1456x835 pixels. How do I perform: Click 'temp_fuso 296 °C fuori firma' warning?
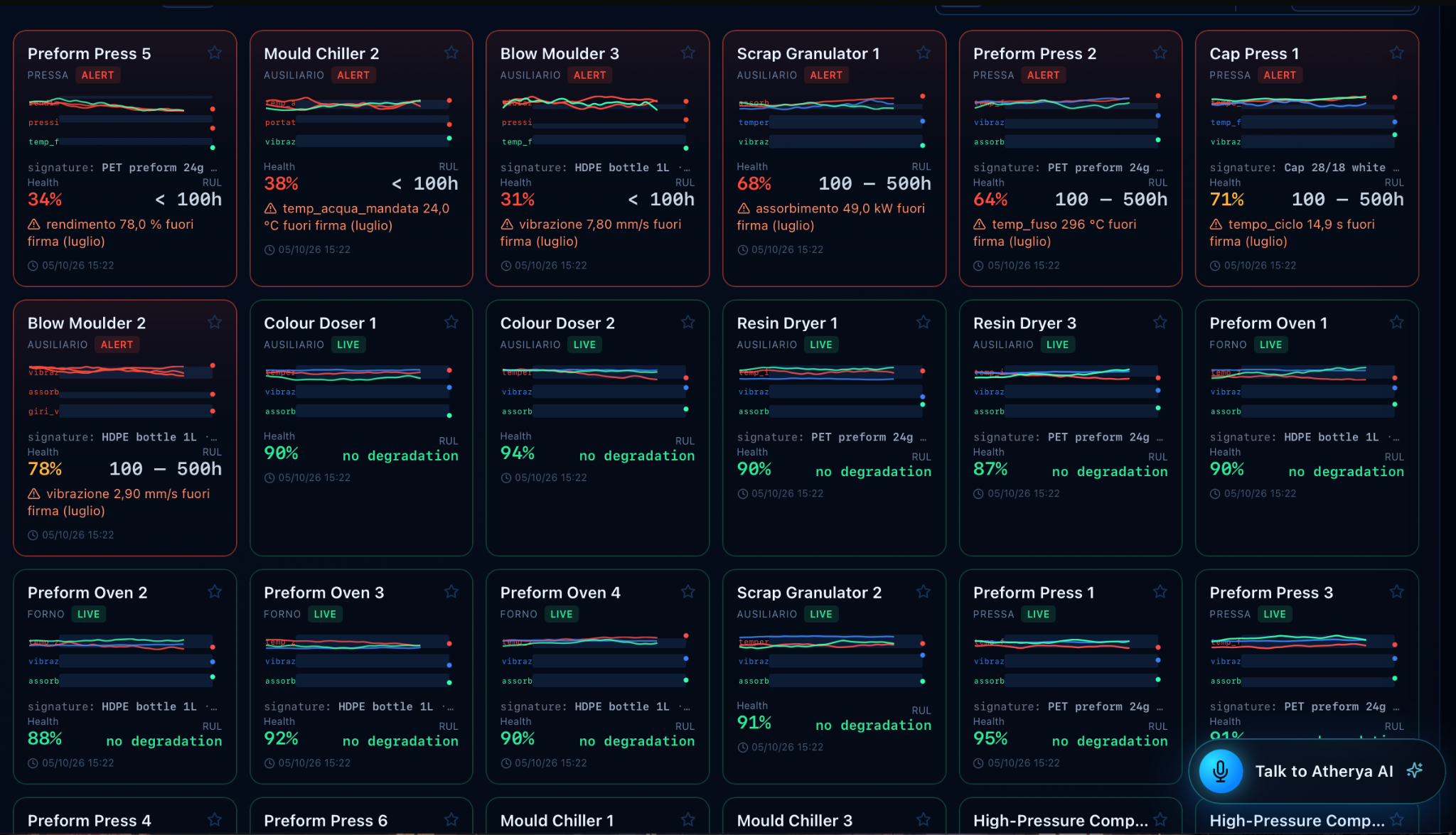[1055, 233]
